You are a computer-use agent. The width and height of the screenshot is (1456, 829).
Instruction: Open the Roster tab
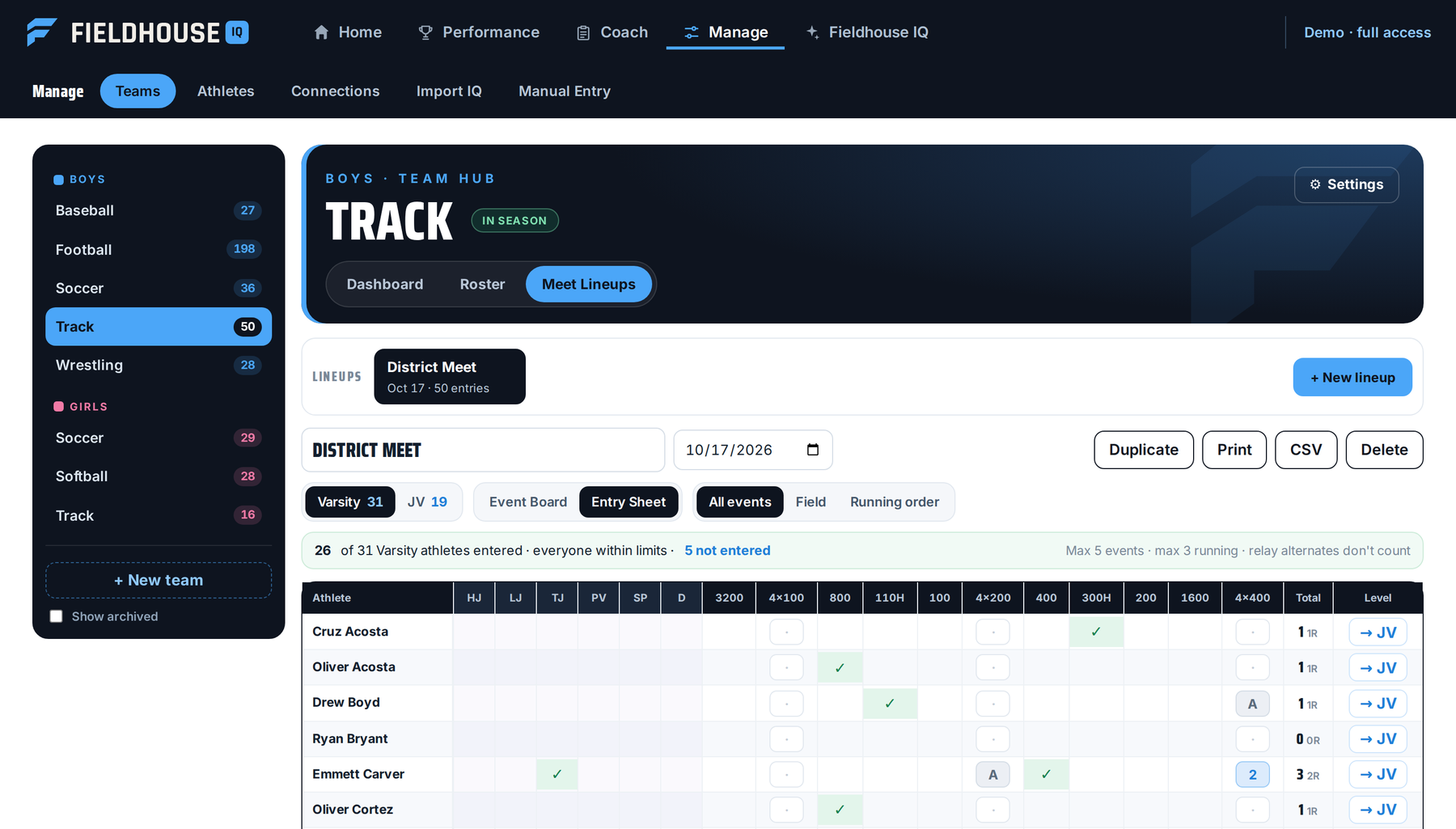482,285
